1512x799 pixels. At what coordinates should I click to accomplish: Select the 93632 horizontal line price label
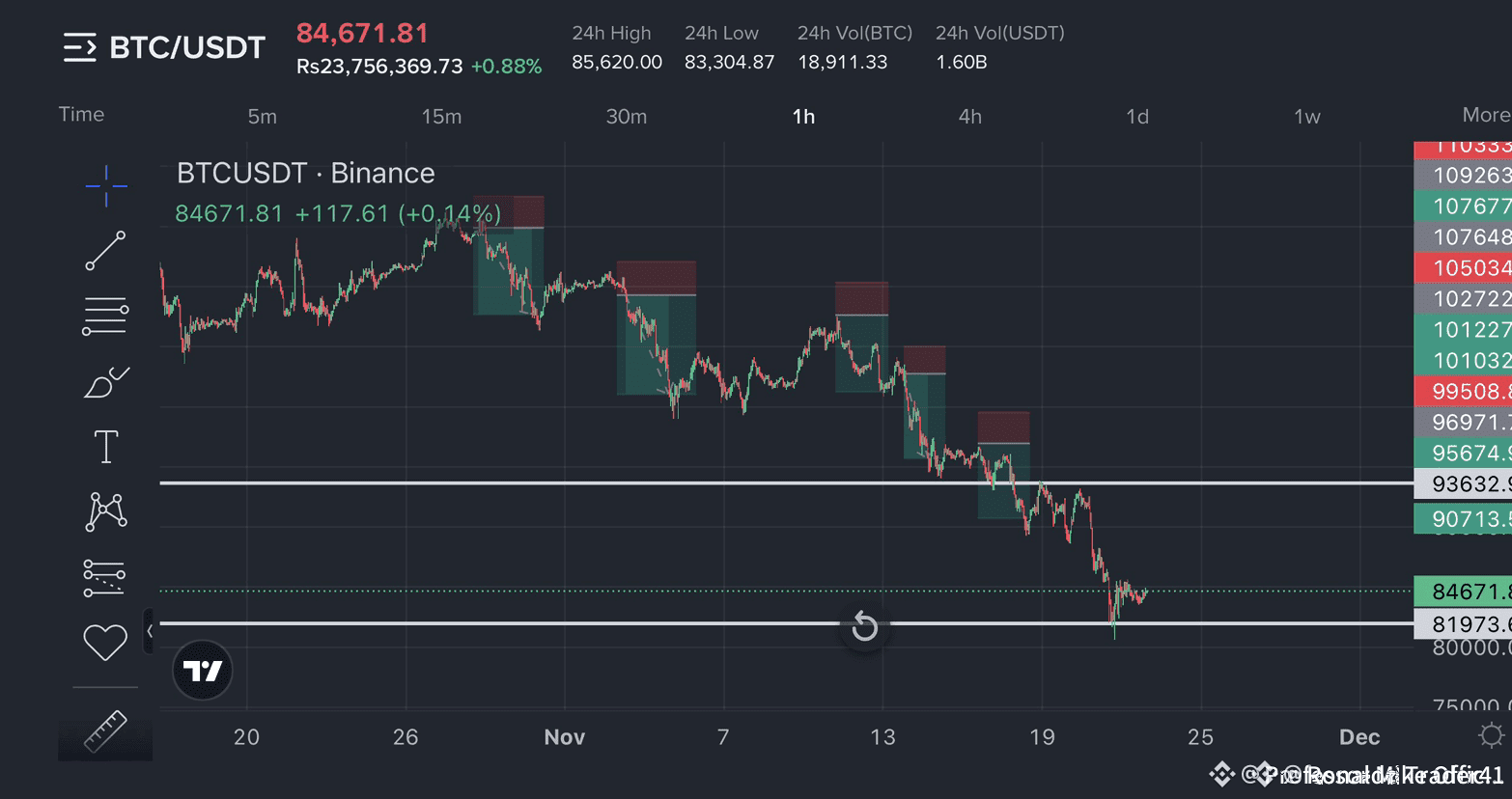tap(1463, 483)
